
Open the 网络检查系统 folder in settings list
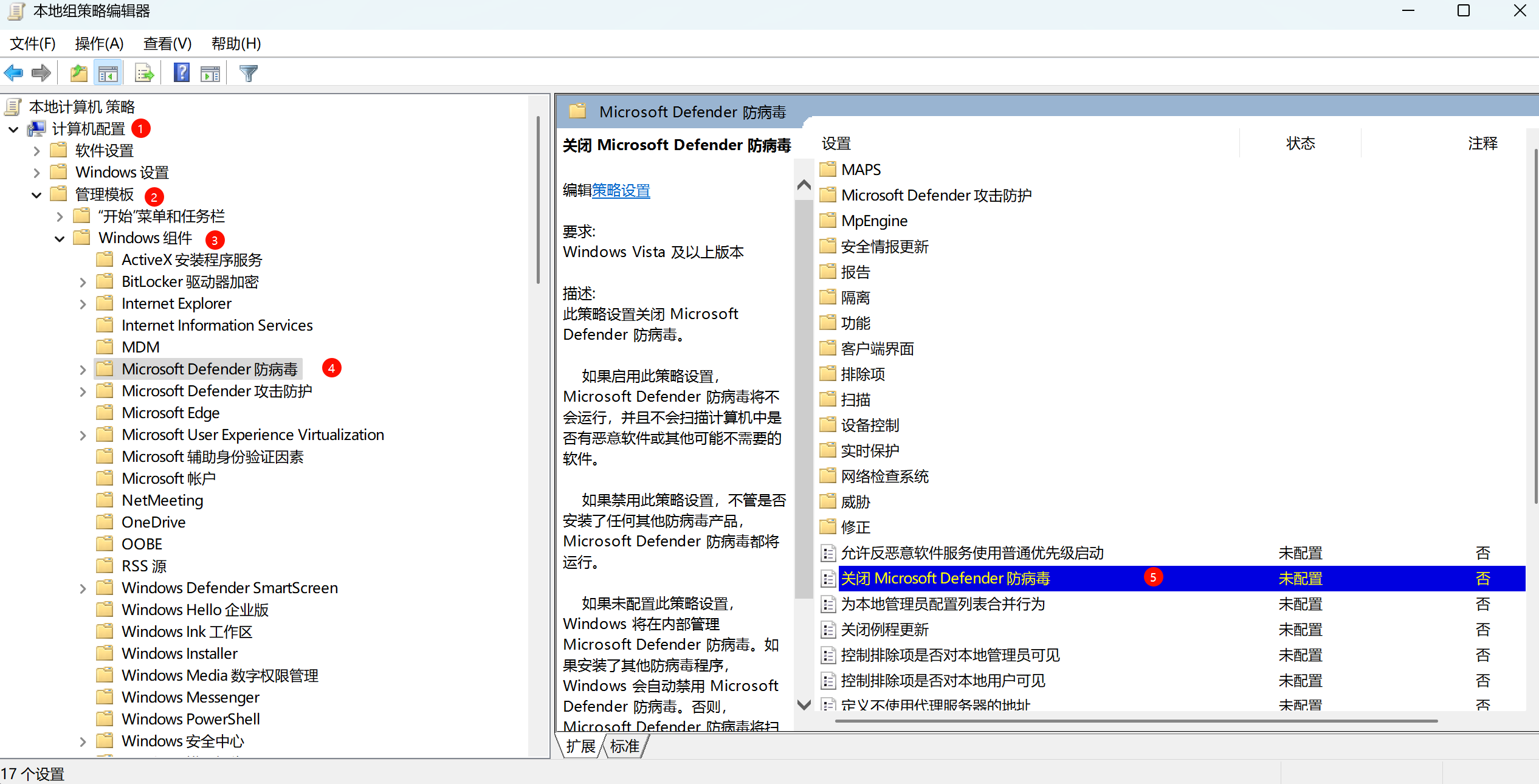tap(884, 476)
